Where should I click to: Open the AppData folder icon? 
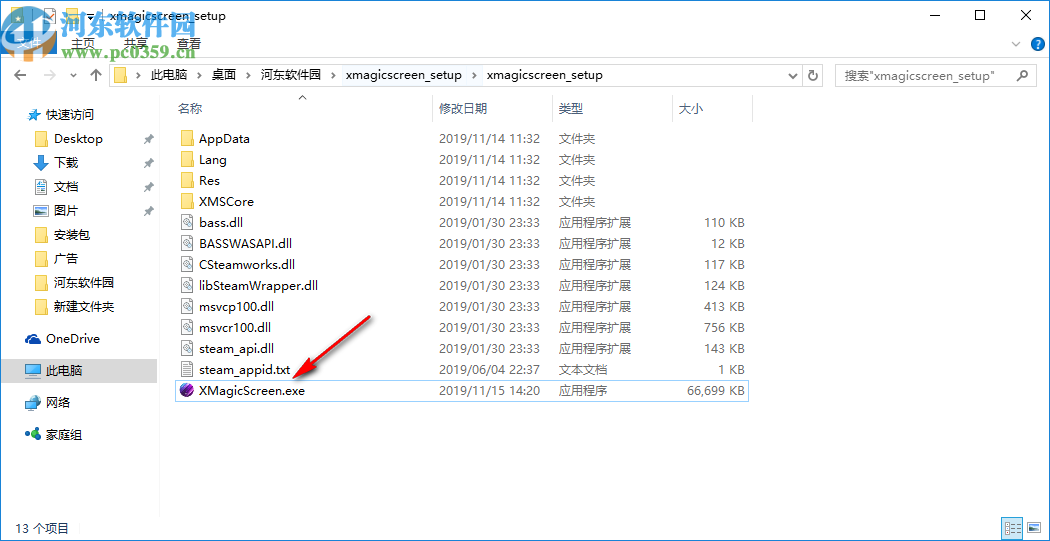click(187, 139)
